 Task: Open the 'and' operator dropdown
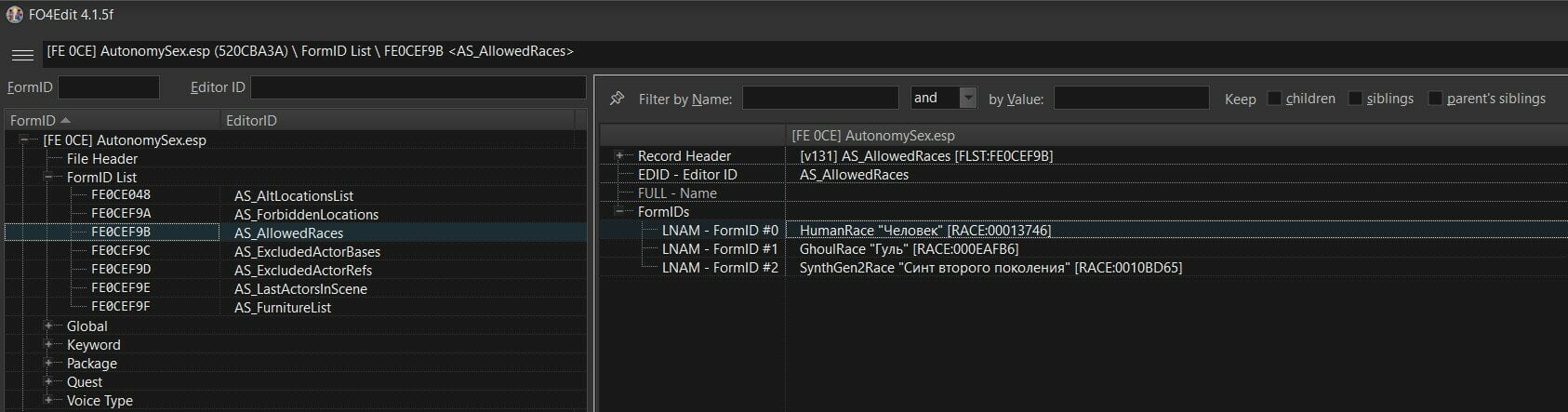pyautogui.click(x=968, y=98)
